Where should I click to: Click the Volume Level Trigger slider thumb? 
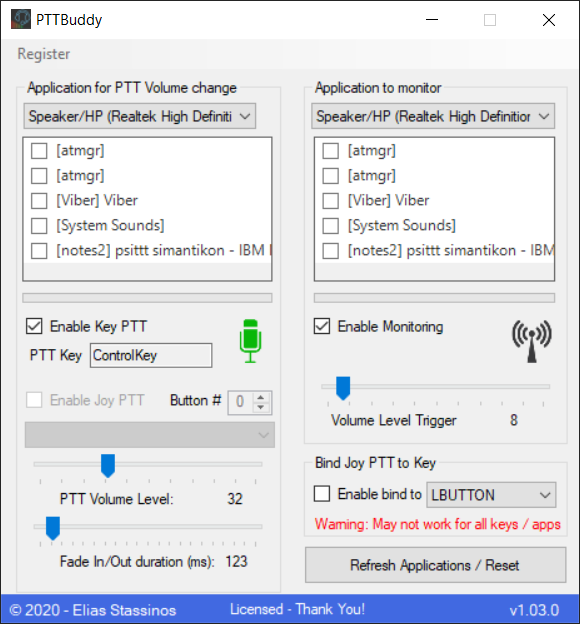click(x=343, y=388)
